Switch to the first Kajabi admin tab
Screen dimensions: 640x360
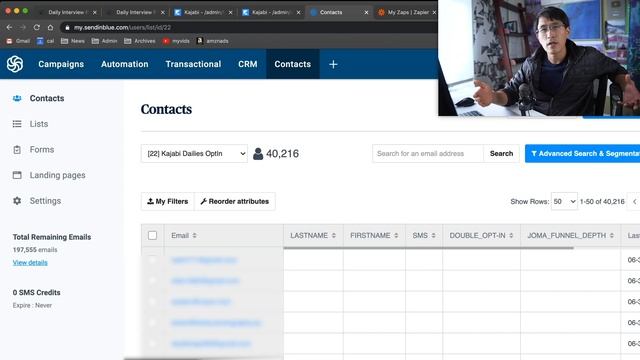tap(203, 12)
